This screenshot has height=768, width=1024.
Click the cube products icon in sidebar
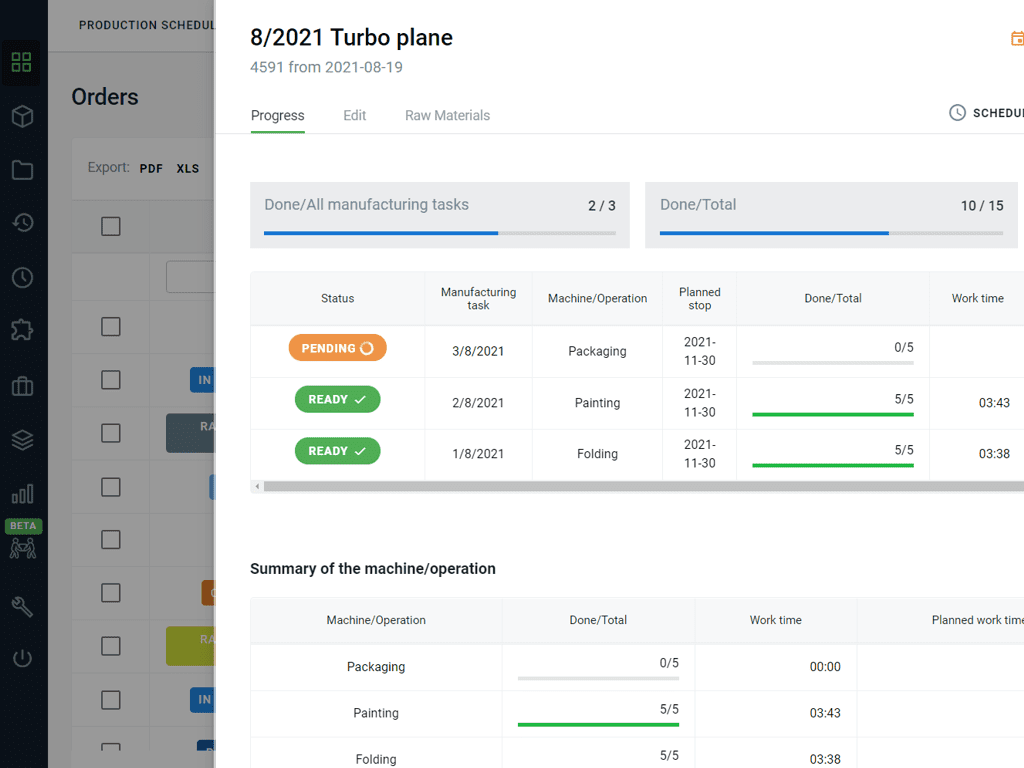(22, 117)
